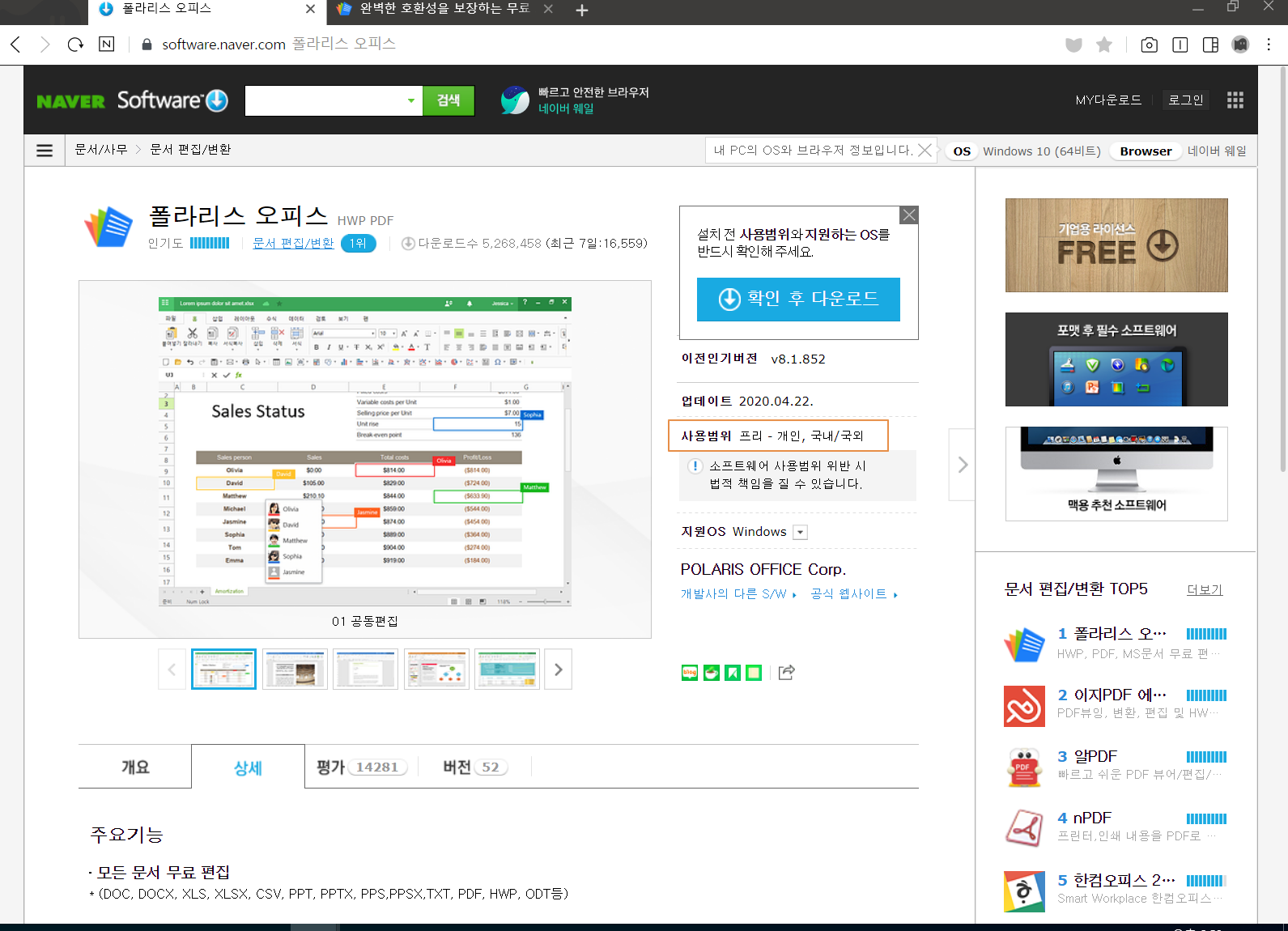The image size is (1288, 931).
Task: Open 맥용 추천 소프트웨어 banner
Action: coord(1116,474)
